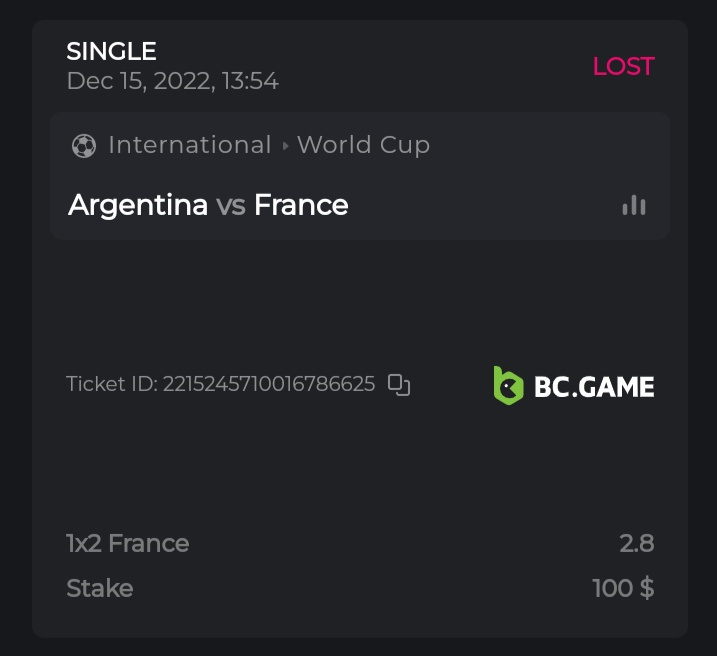Viewport: 717px width, 656px height.
Task: Click the 'vs' text between teams
Action: [x=231, y=205]
